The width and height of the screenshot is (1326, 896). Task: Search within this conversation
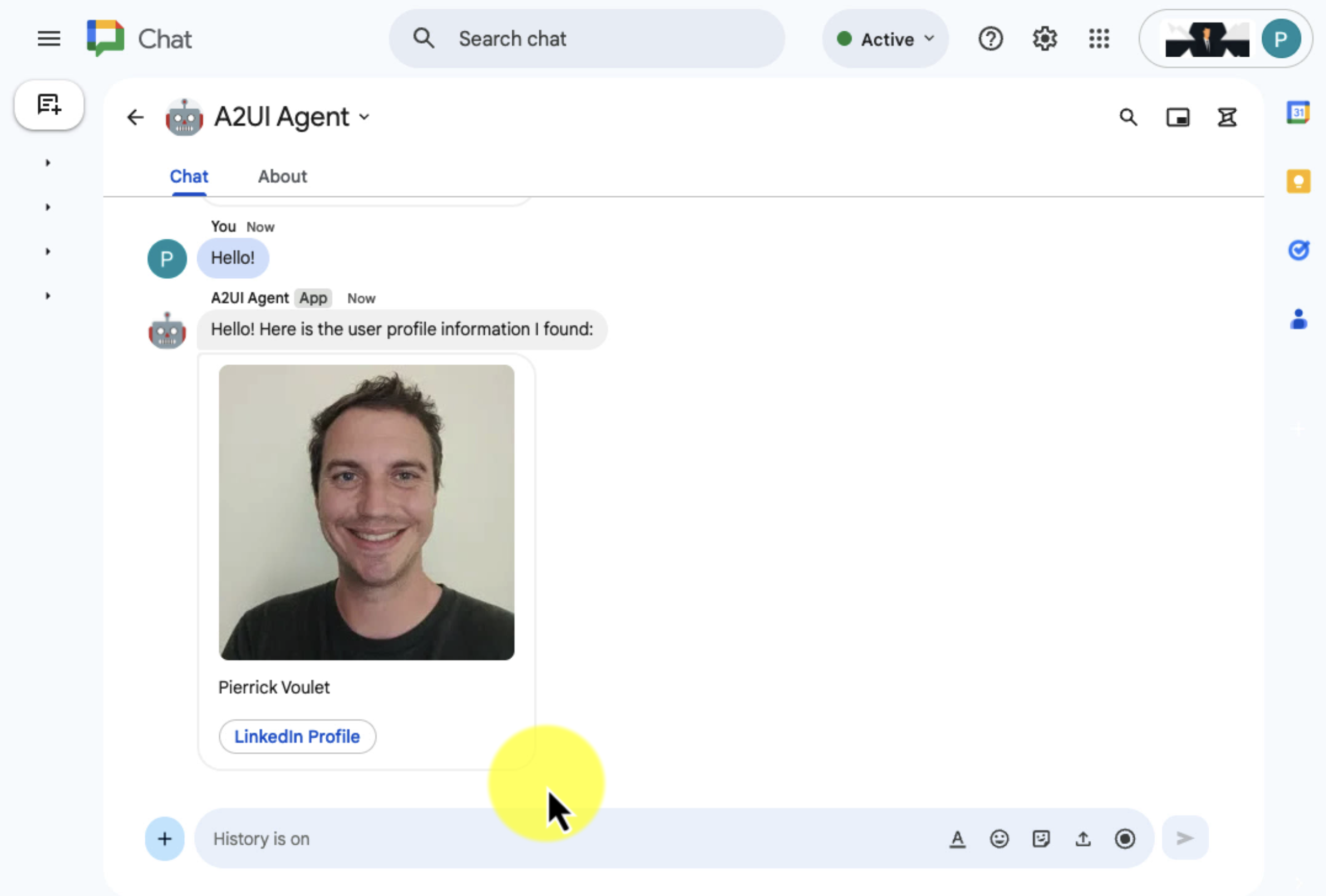pyautogui.click(x=1129, y=116)
